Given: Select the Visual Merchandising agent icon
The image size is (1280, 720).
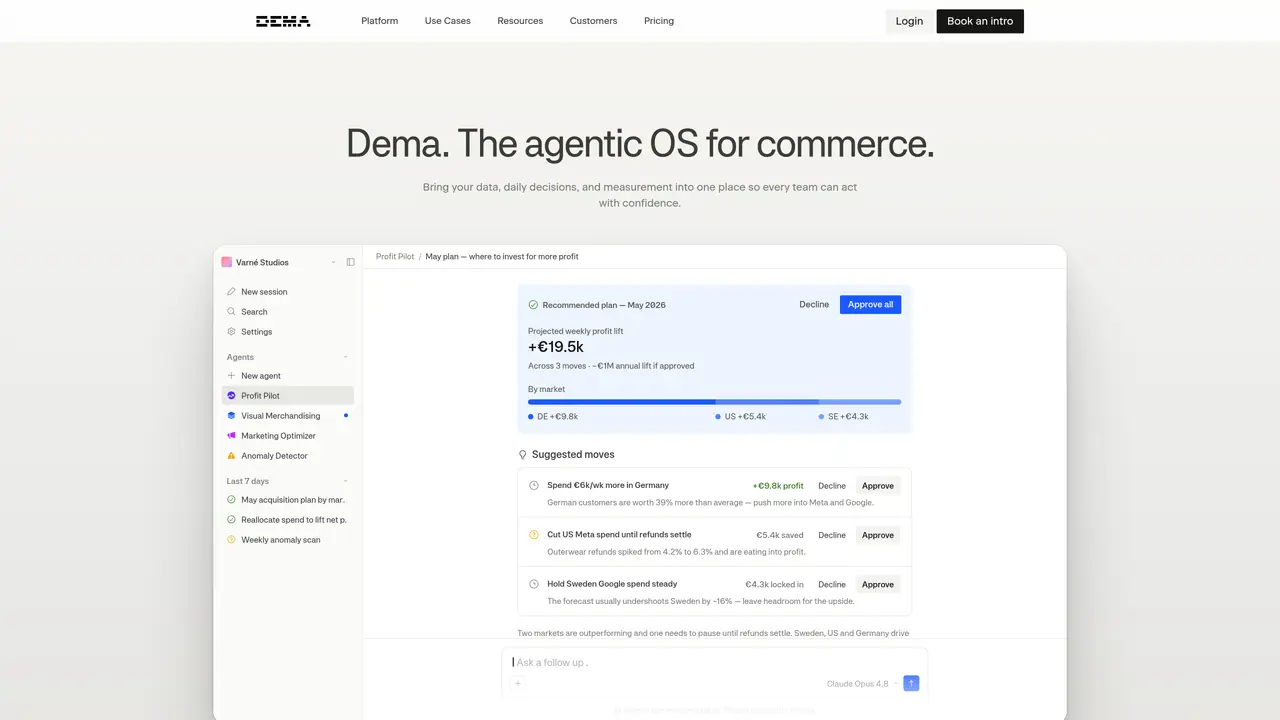Looking at the screenshot, I should pos(231,416).
